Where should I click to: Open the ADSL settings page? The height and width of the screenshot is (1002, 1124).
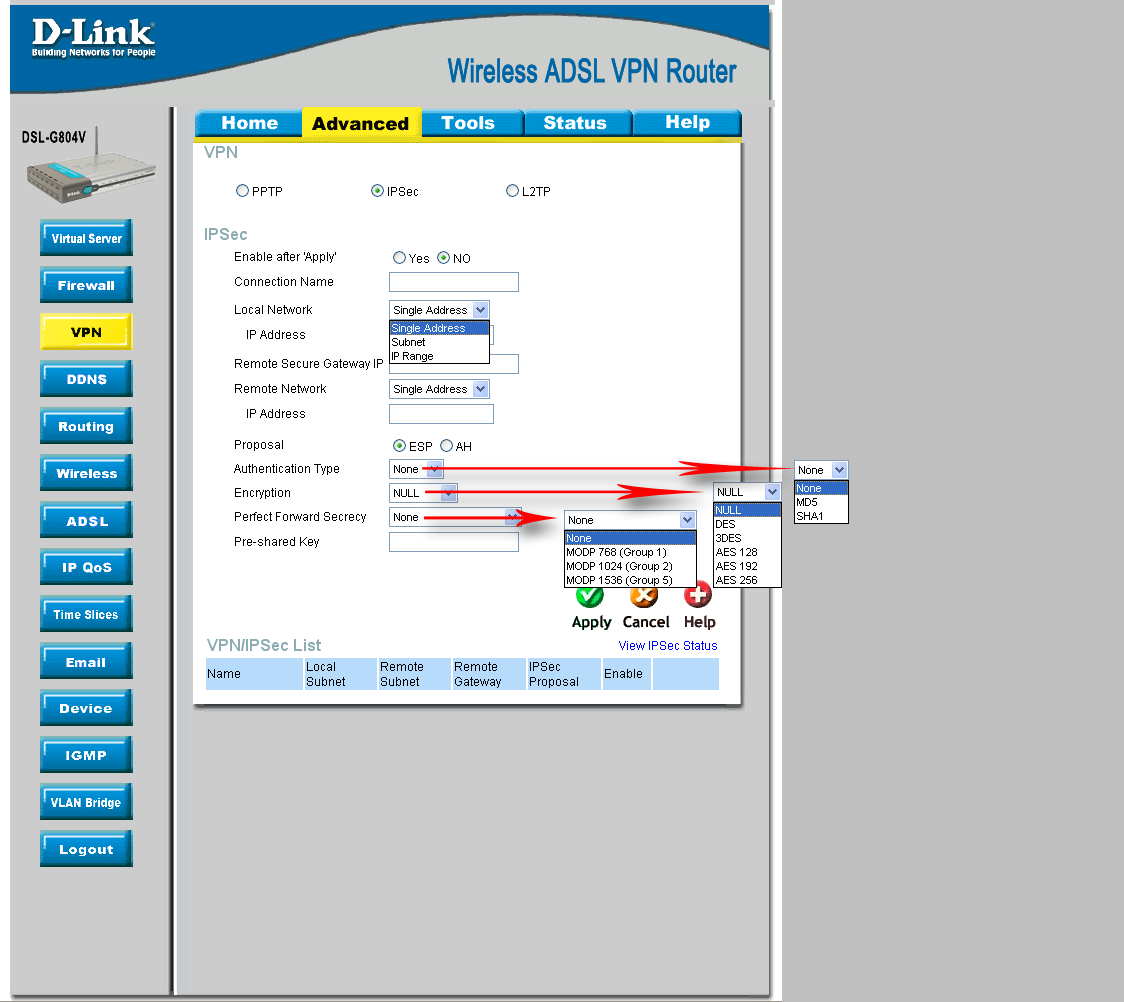(86, 520)
